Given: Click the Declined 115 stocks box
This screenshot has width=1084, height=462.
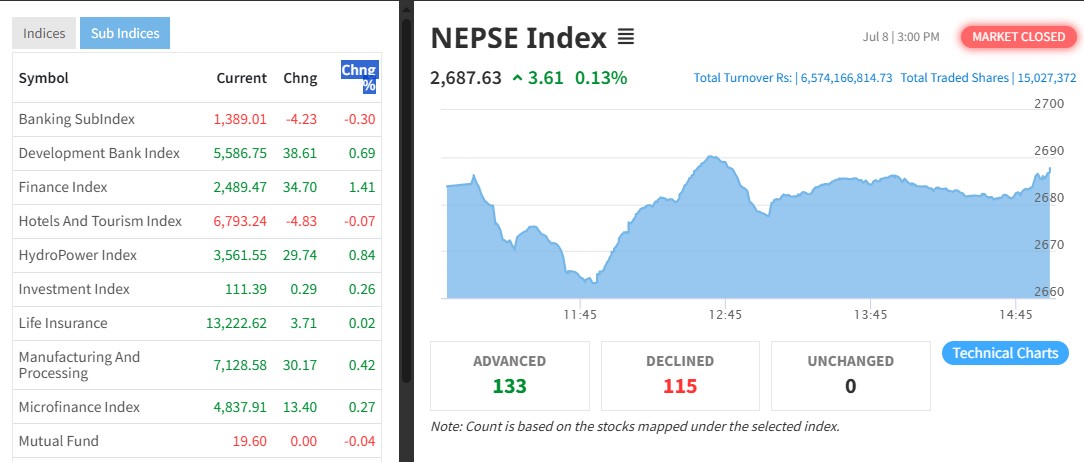Looking at the screenshot, I should click(x=680, y=375).
